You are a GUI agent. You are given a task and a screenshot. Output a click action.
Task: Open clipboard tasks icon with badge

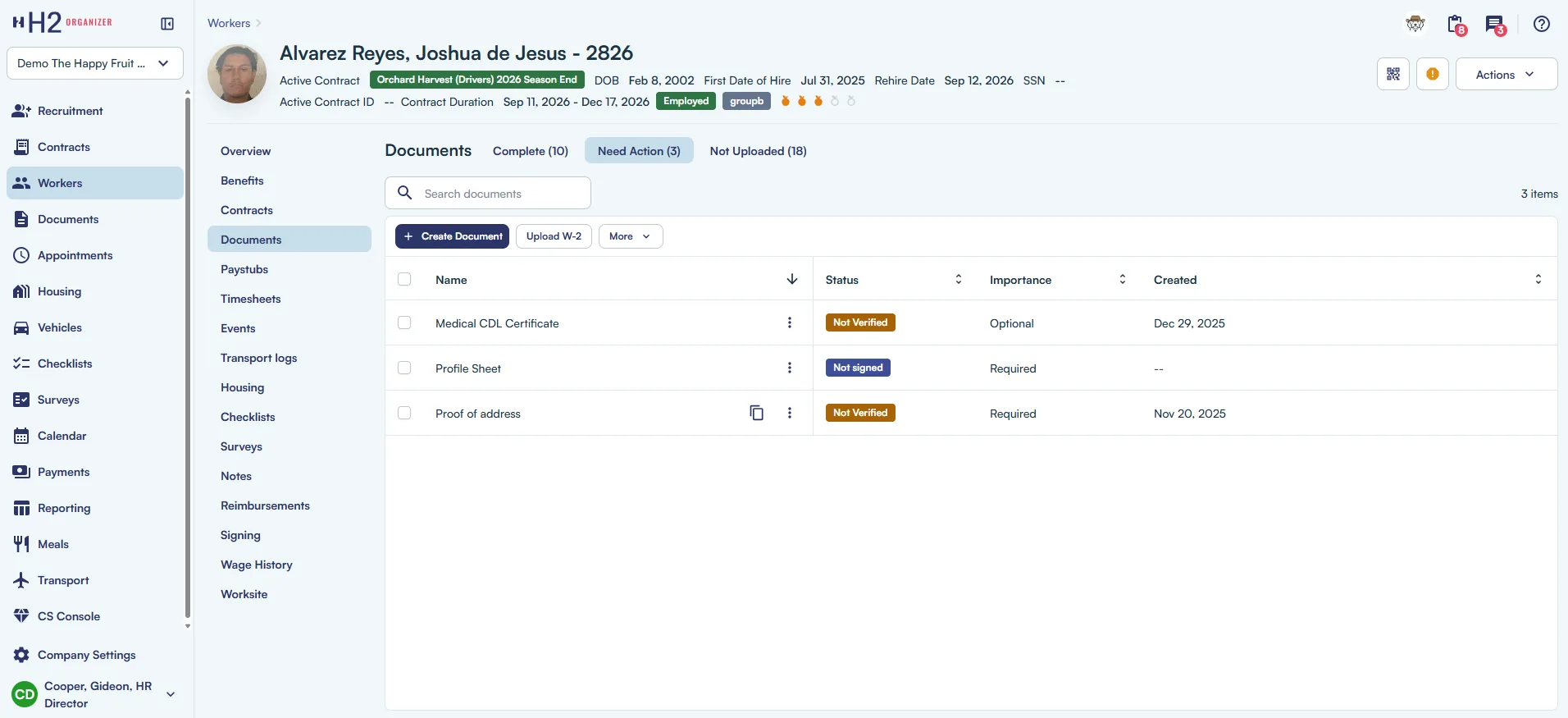[x=1456, y=25]
